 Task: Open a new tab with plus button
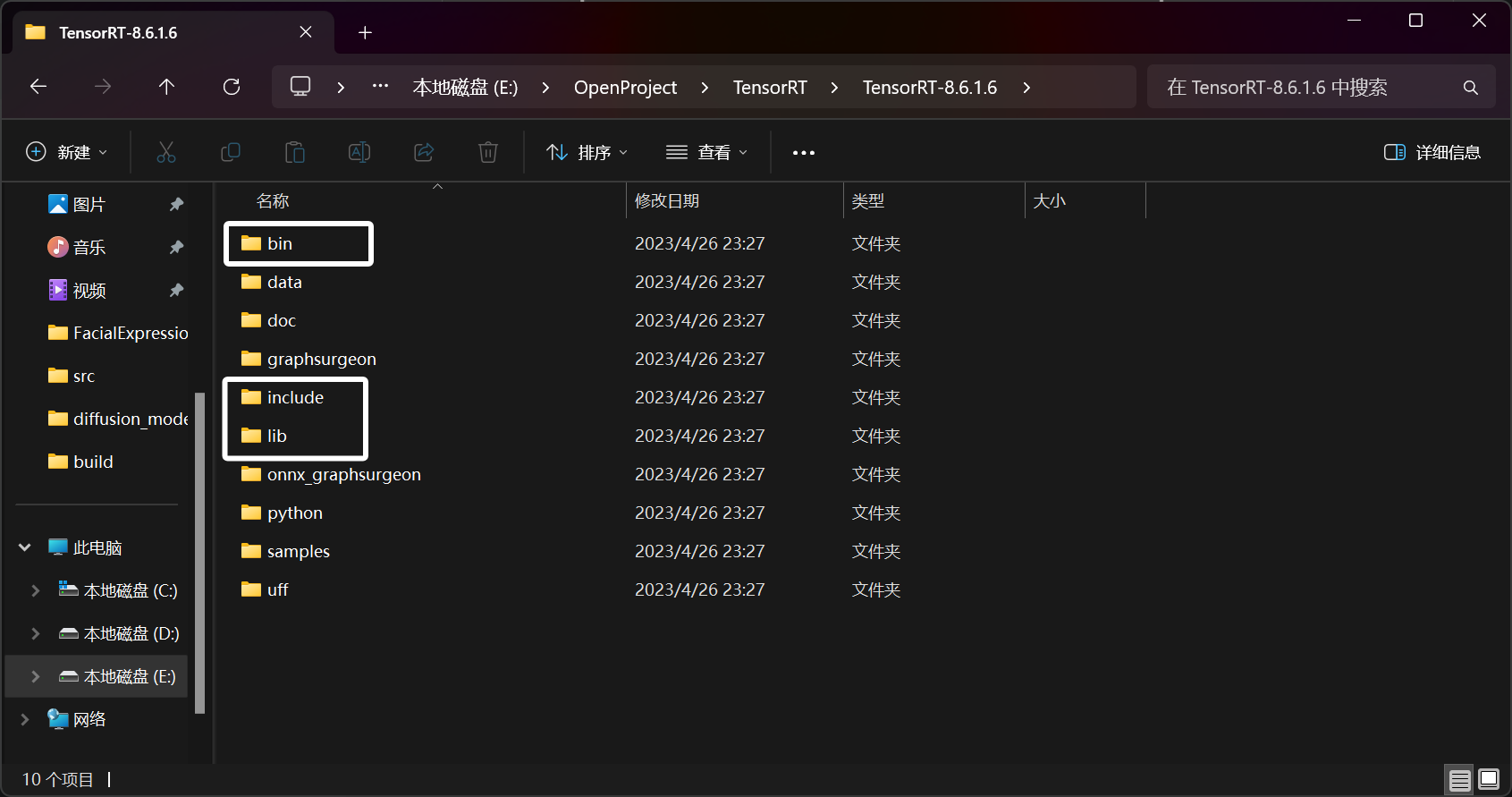click(365, 33)
